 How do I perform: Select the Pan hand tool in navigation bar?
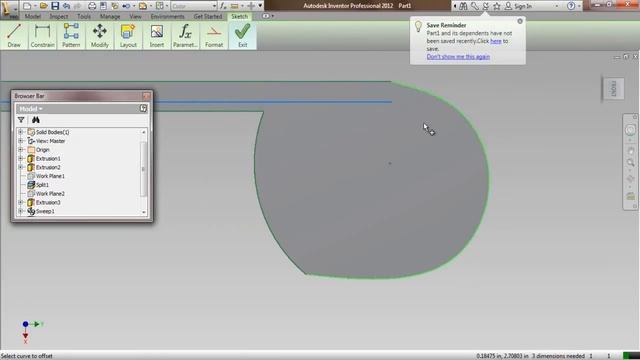click(x=630, y=151)
